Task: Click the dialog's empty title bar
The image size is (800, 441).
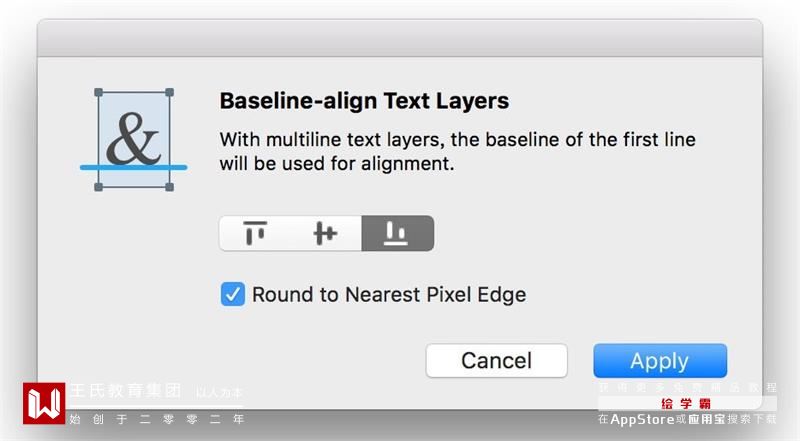Action: (x=400, y=38)
